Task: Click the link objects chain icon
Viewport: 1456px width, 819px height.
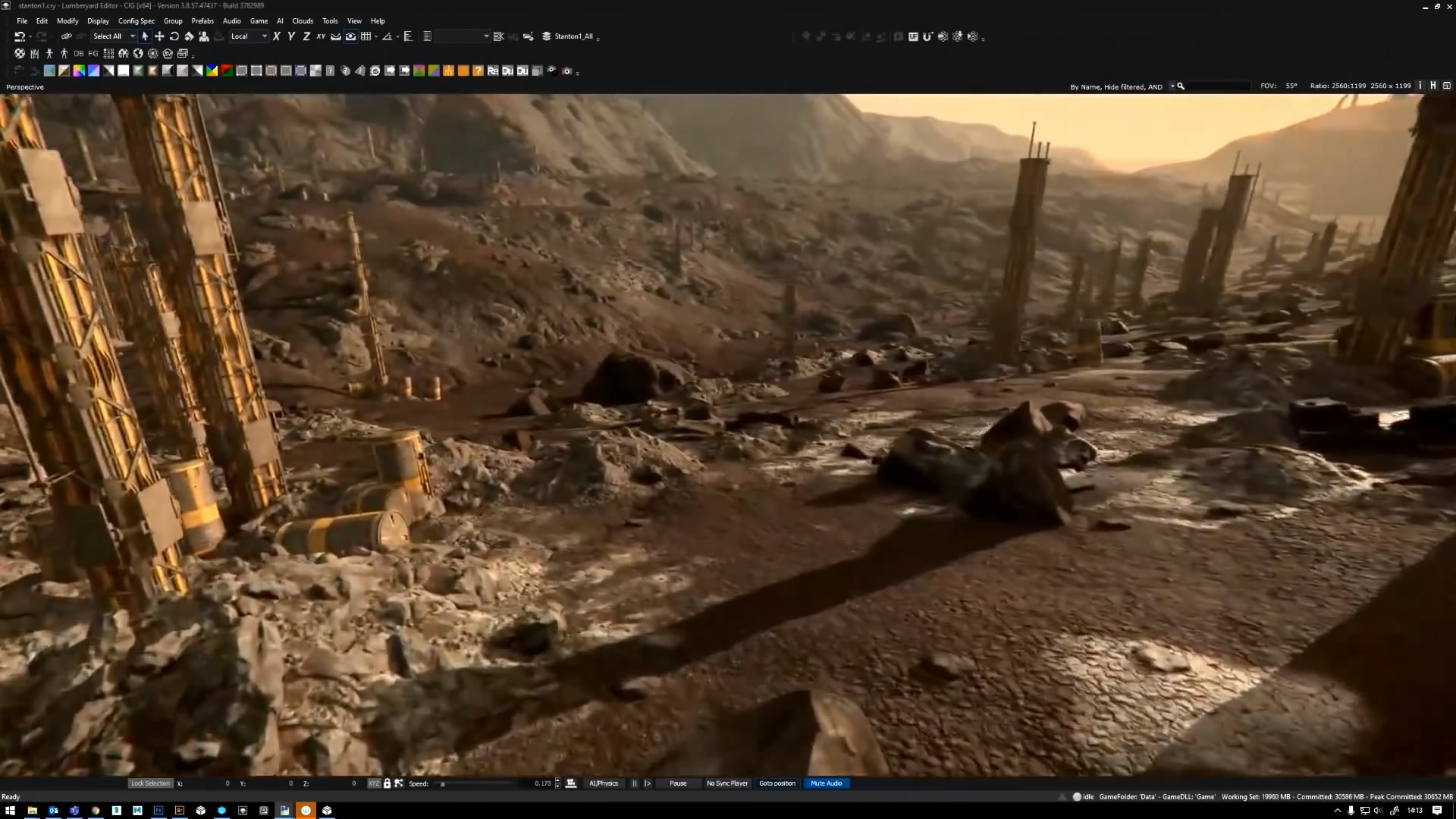Action: coord(66,36)
